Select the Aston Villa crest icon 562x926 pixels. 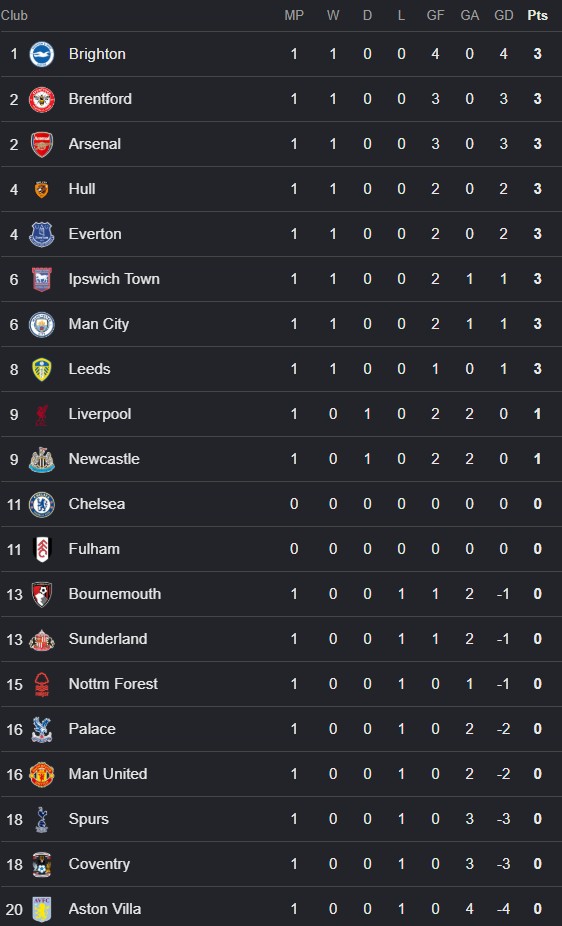[x=42, y=909]
